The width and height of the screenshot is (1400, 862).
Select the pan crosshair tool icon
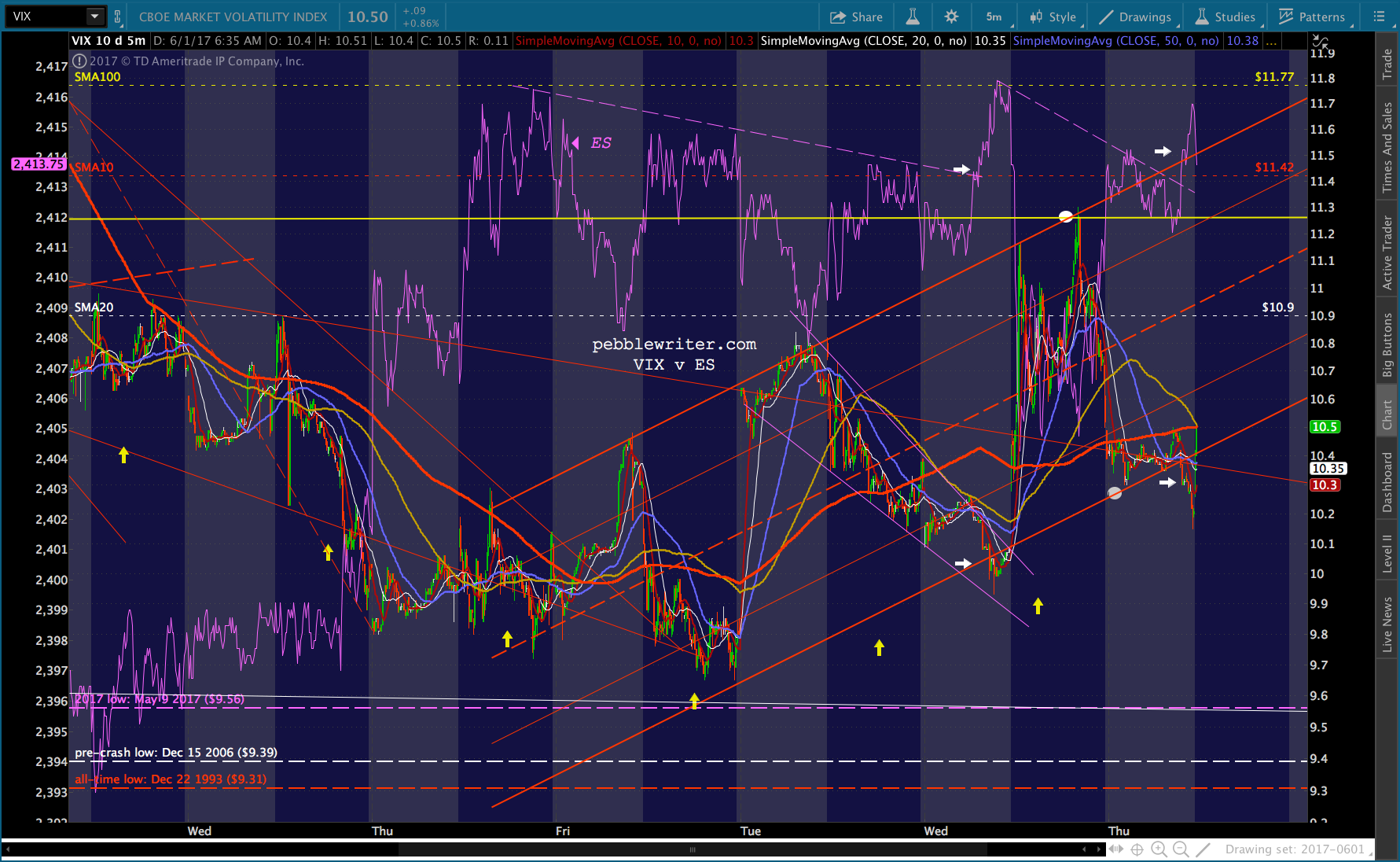1137,849
